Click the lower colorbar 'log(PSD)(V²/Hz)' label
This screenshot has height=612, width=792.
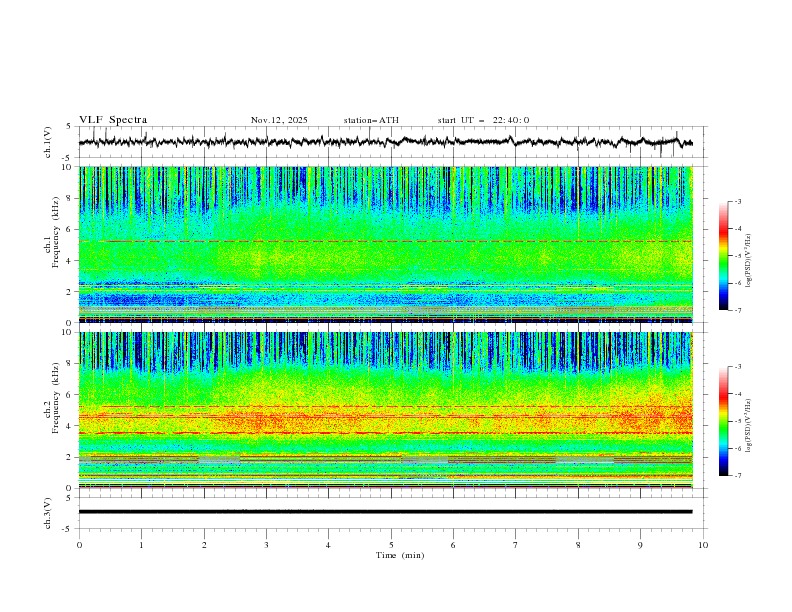pos(749,426)
